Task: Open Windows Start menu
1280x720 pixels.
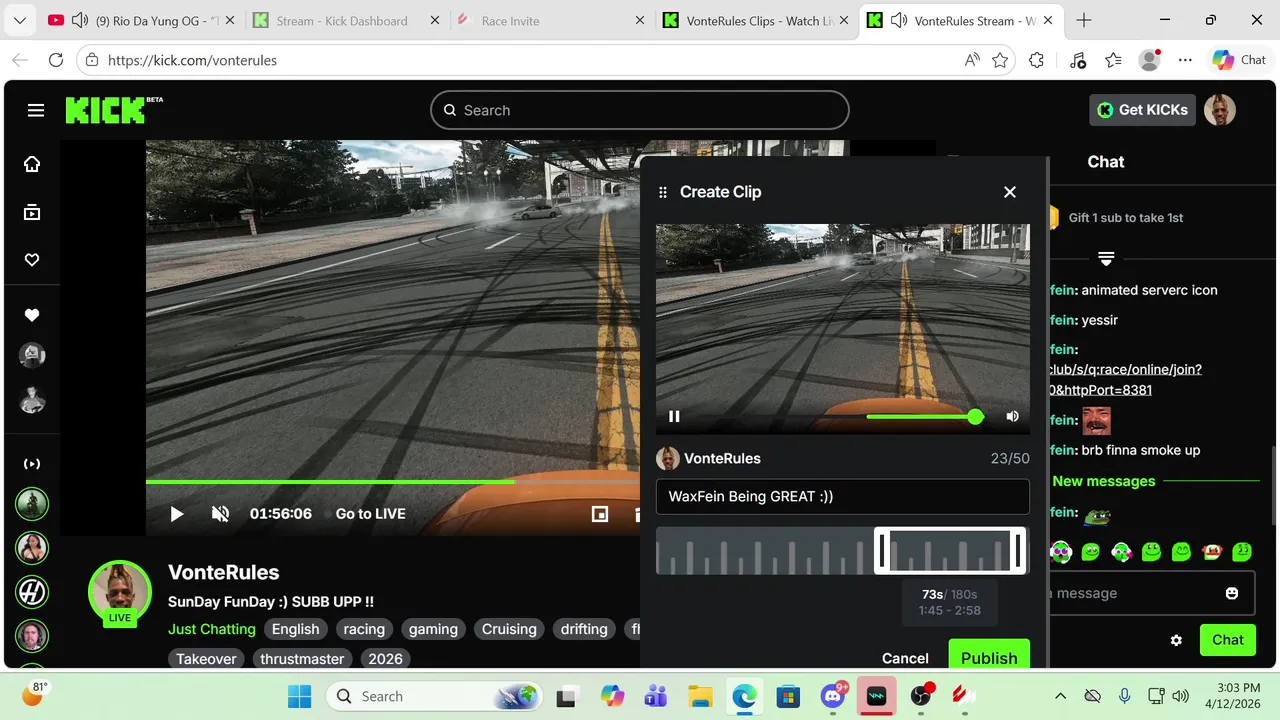Action: pyautogui.click(x=299, y=696)
